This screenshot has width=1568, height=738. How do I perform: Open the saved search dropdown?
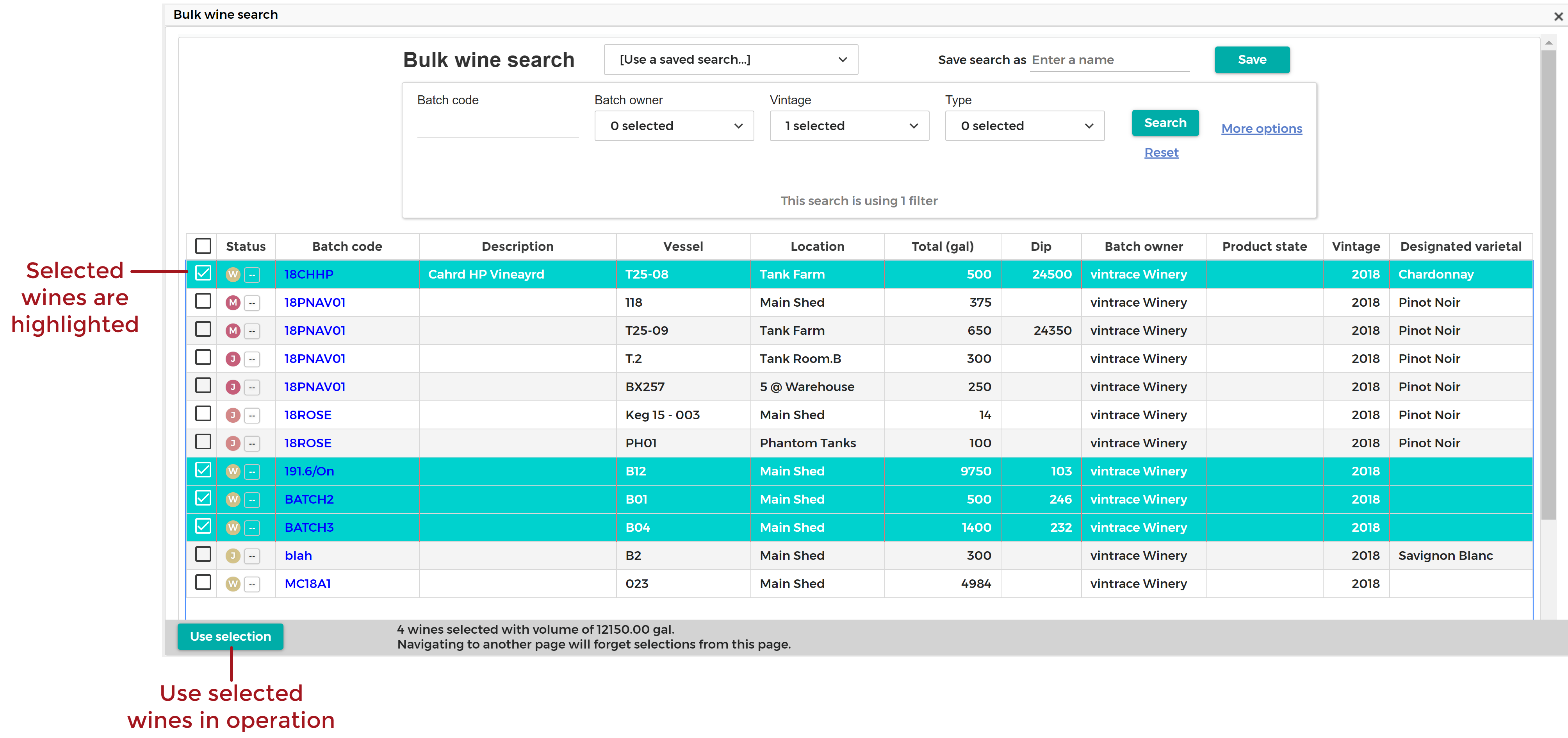(731, 60)
